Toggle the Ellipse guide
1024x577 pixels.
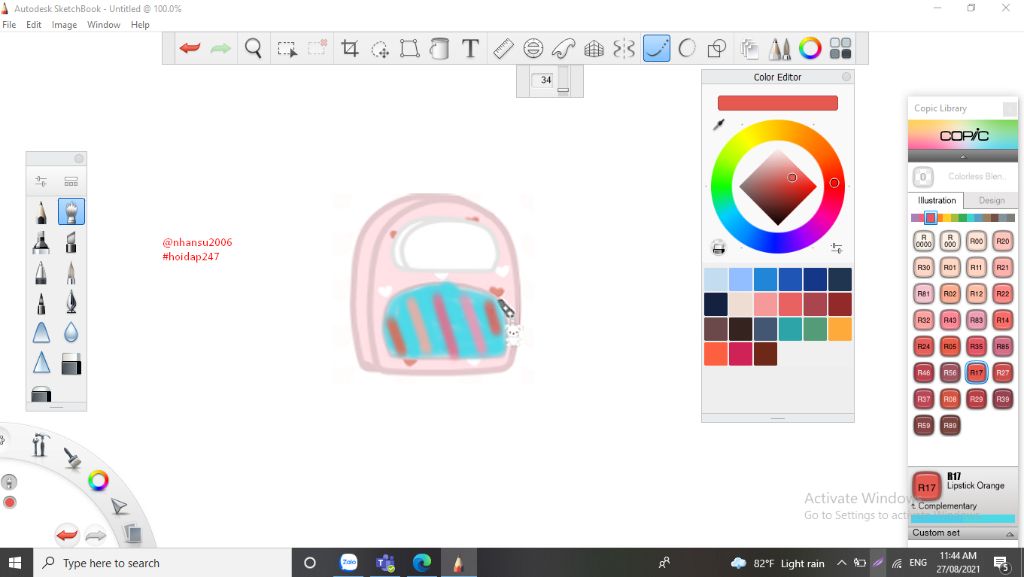533,48
